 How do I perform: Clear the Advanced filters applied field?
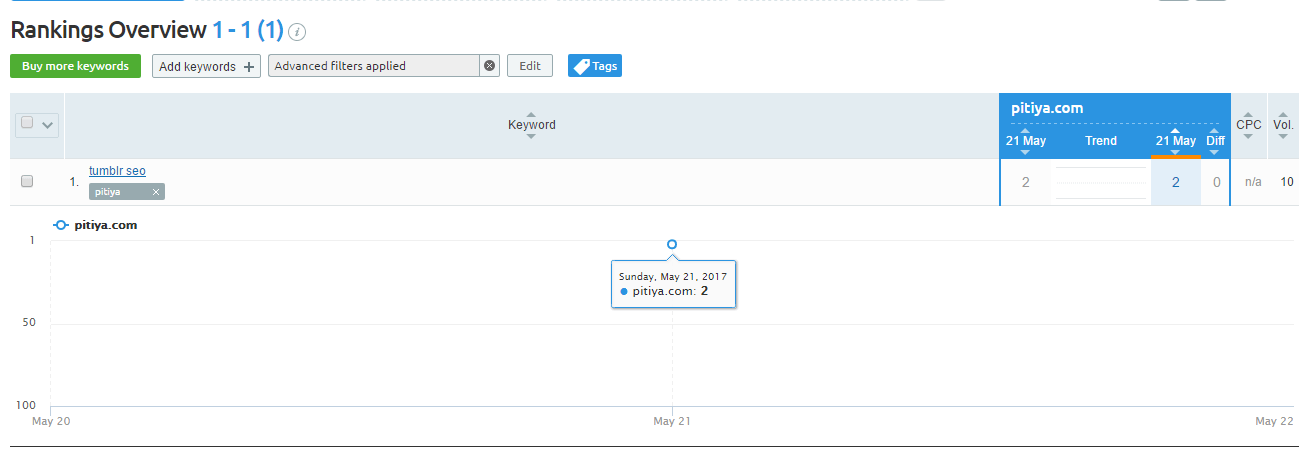(489, 66)
